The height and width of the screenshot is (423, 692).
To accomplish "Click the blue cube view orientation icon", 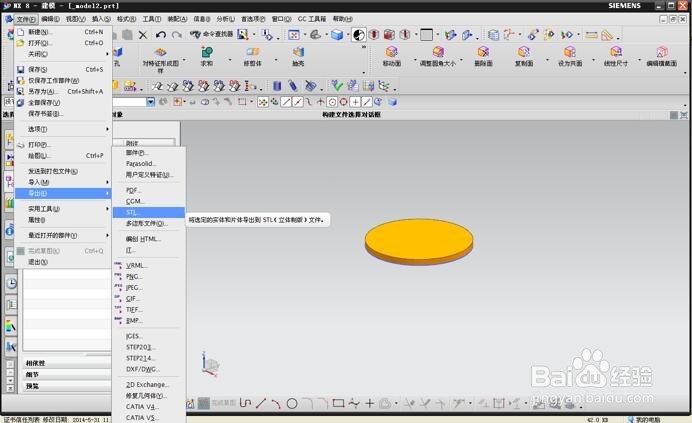I will [x=337, y=35].
